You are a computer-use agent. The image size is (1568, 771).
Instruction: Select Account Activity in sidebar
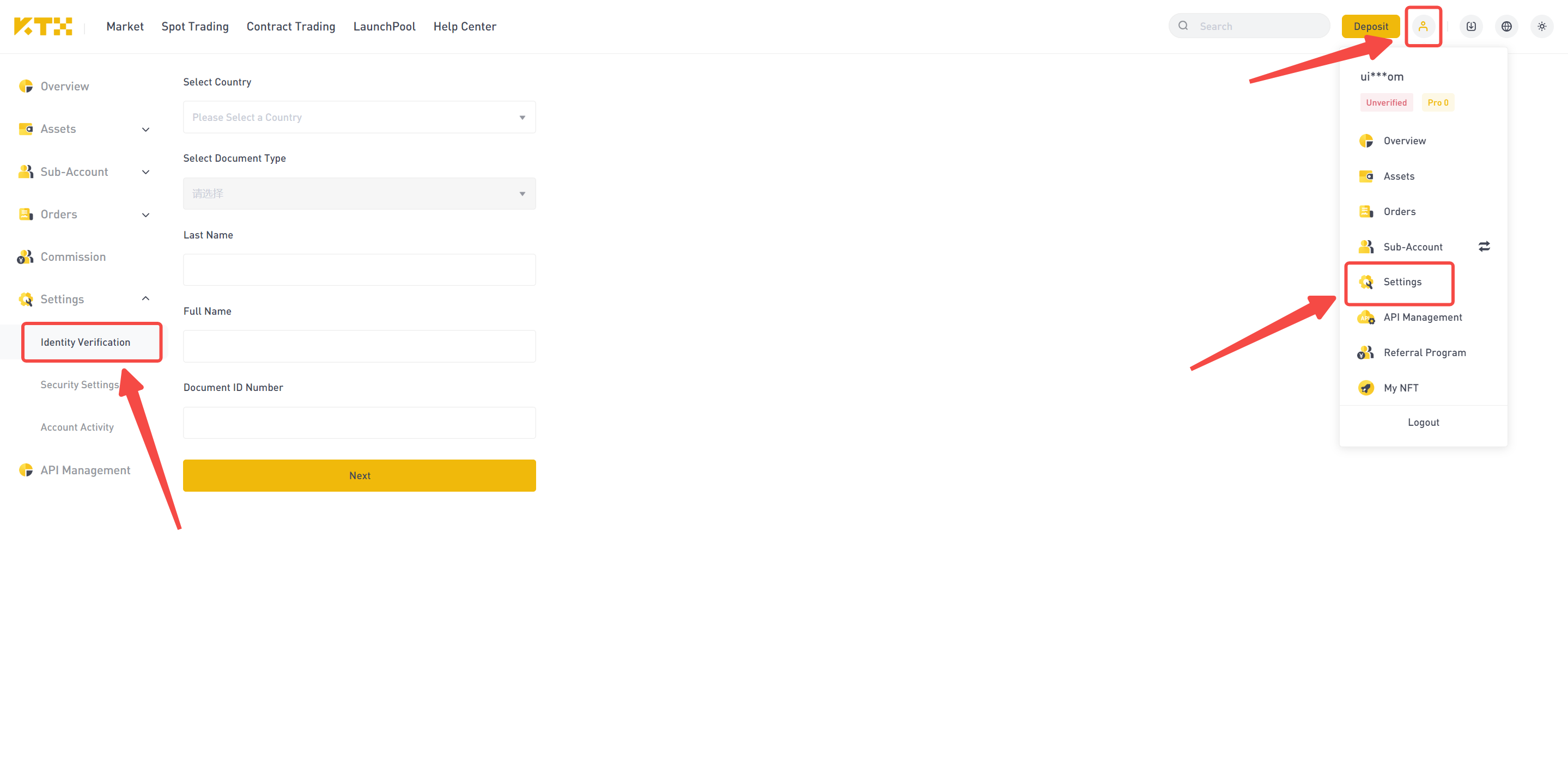point(77,427)
